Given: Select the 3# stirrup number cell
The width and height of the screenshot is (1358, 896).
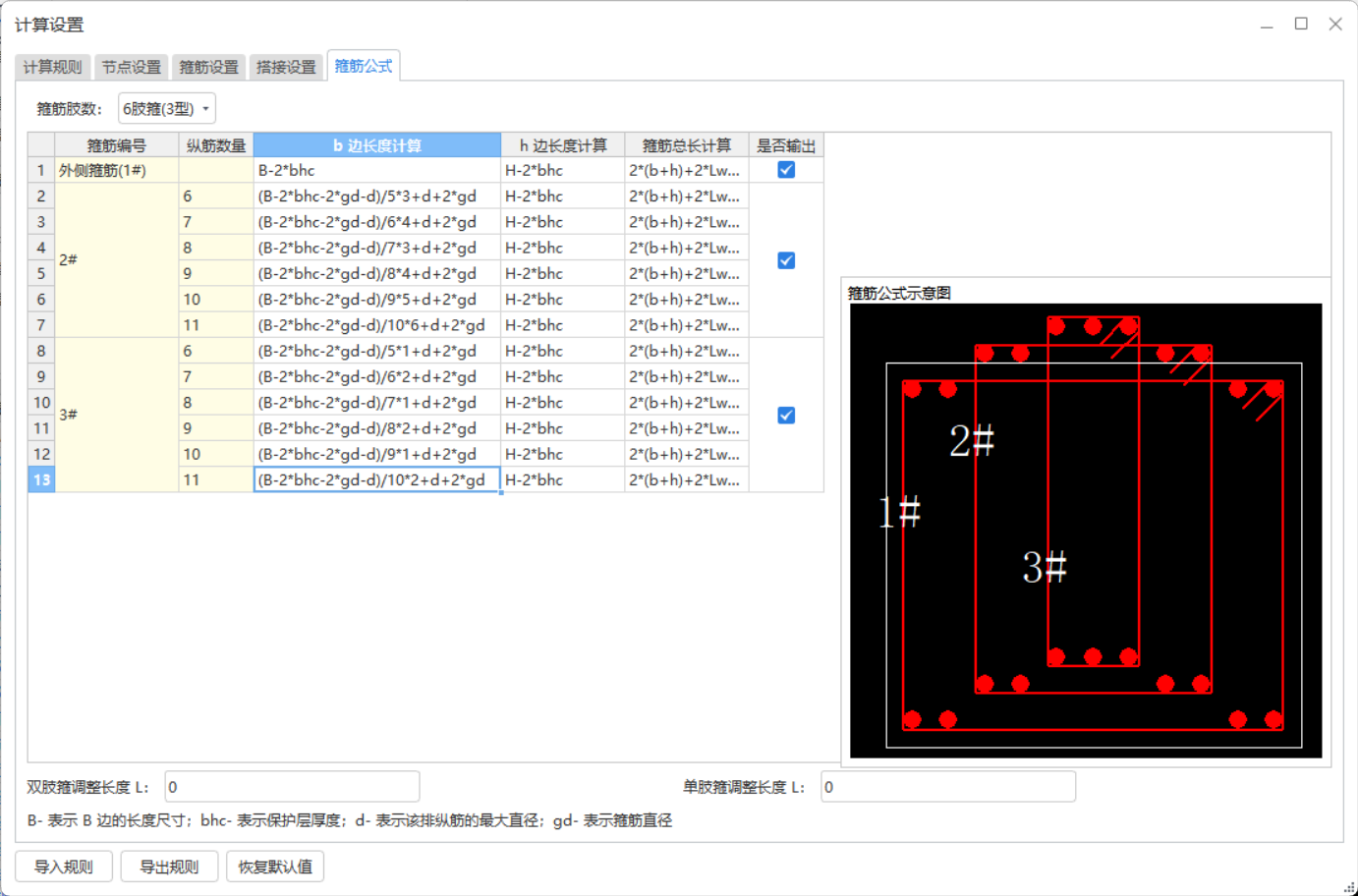Looking at the screenshot, I should click(117, 415).
